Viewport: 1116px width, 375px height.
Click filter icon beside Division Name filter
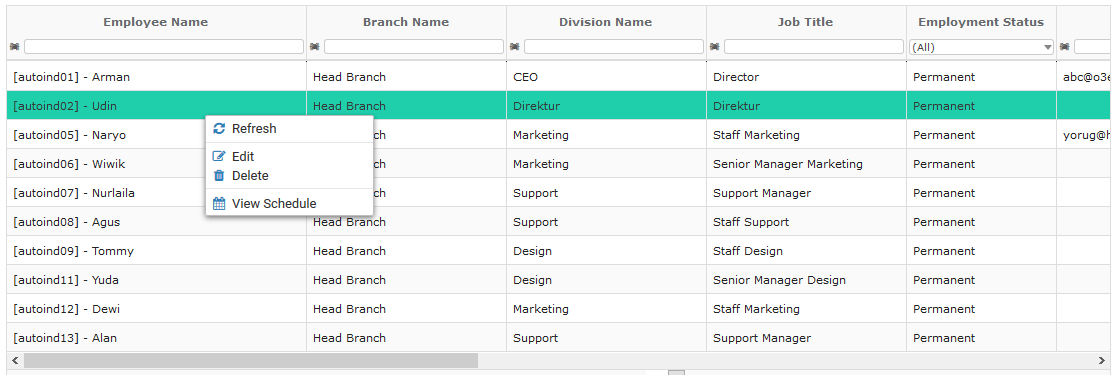click(x=515, y=46)
